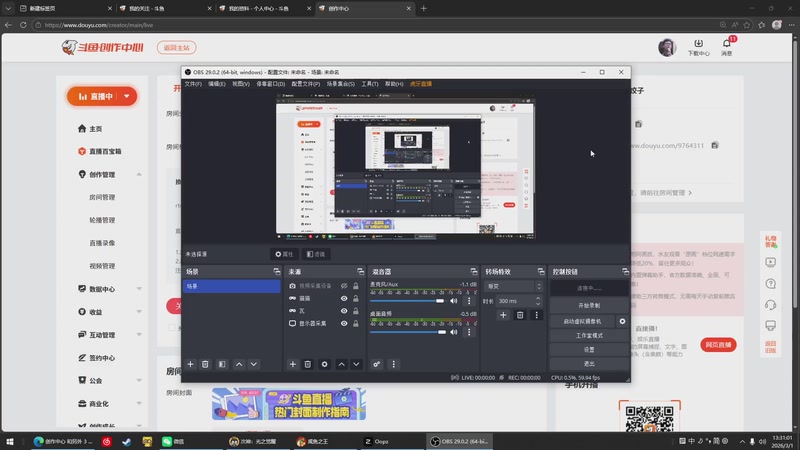Click the browser page vertical scrollbar
Image resolution: width=800 pixels, height=450 pixels.
tap(796, 173)
